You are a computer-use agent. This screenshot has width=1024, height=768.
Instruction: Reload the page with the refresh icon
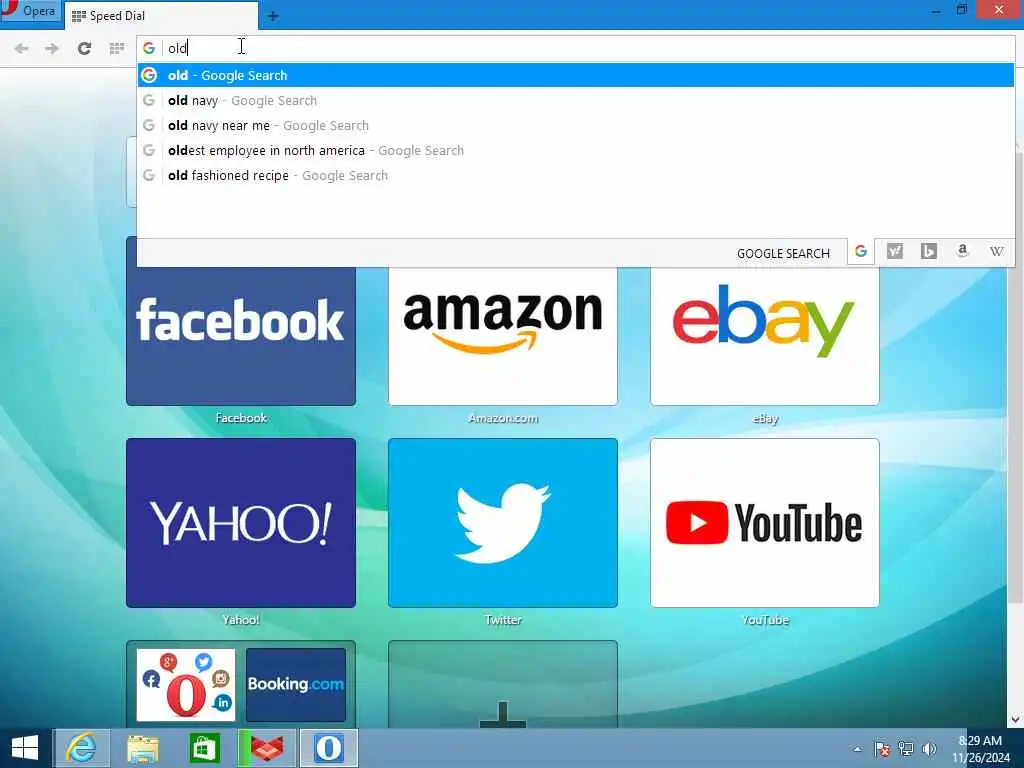pyautogui.click(x=84, y=48)
